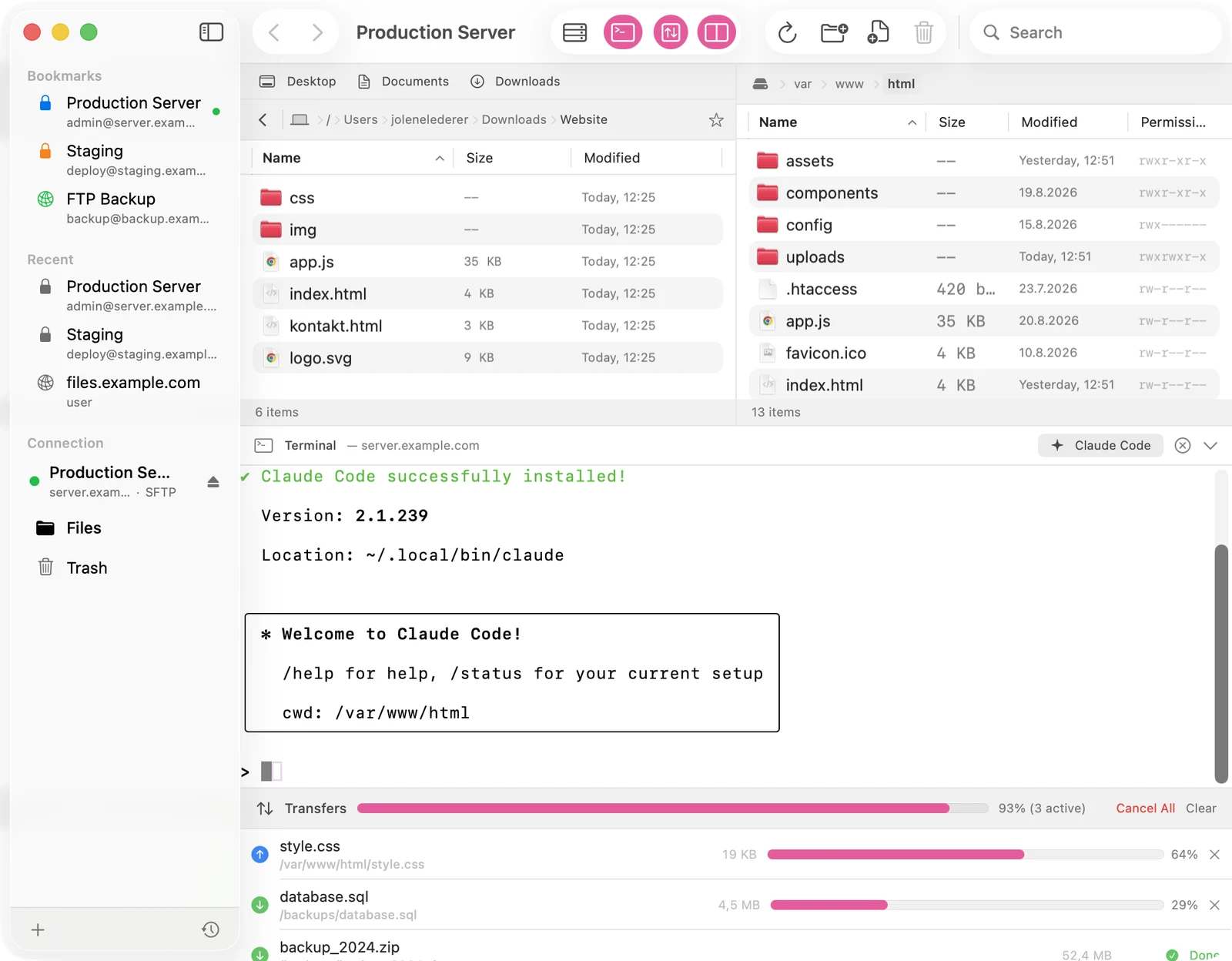The width and height of the screenshot is (1232, 961).
Task: Open the server list view icon
Action: (575, 32)
